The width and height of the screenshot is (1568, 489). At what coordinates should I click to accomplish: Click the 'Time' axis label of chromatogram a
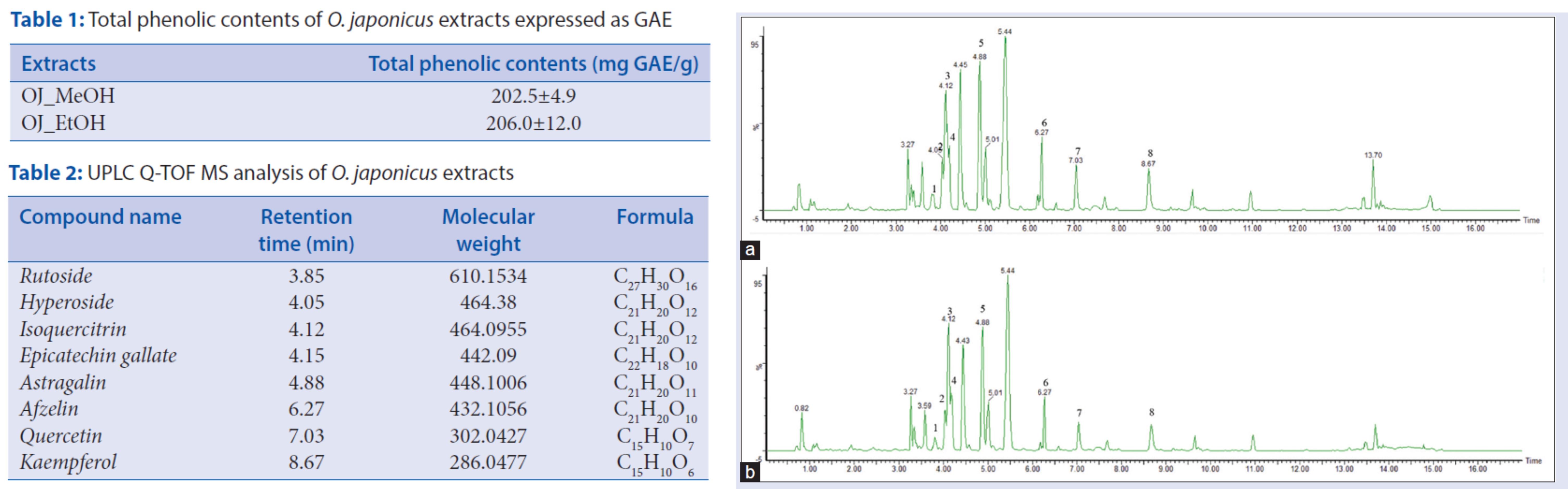click(x=1532, y=220)
